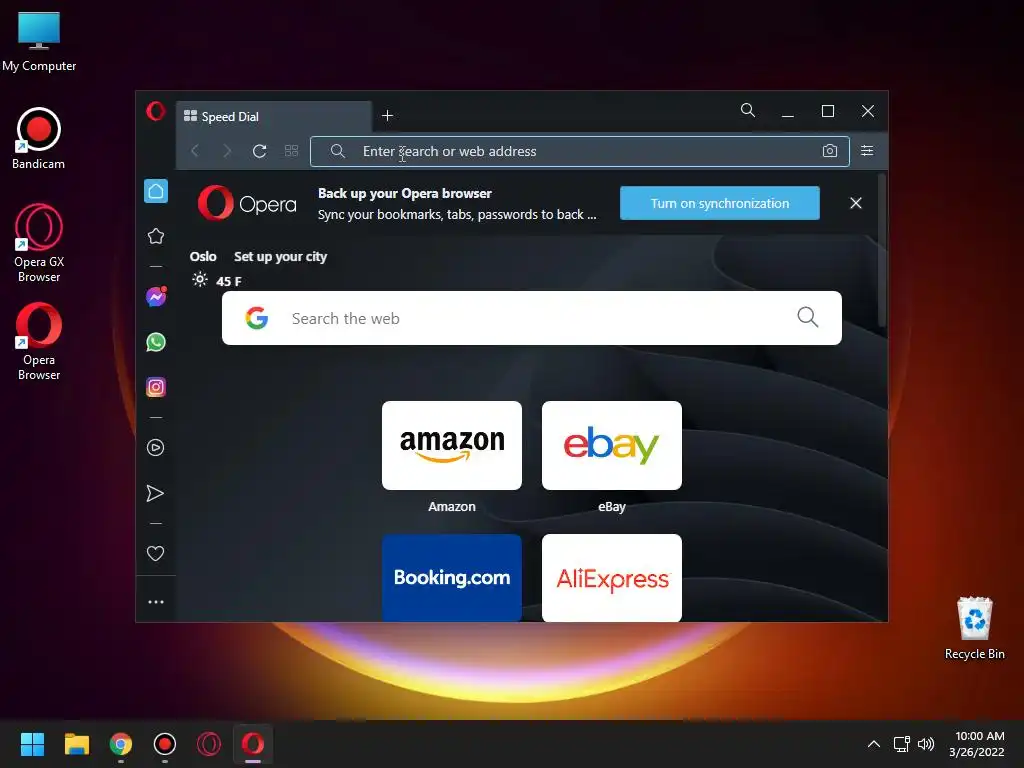Click the browser vertical scrollbar
This screenshot has width=1024, height=768.
pos(882,251)
